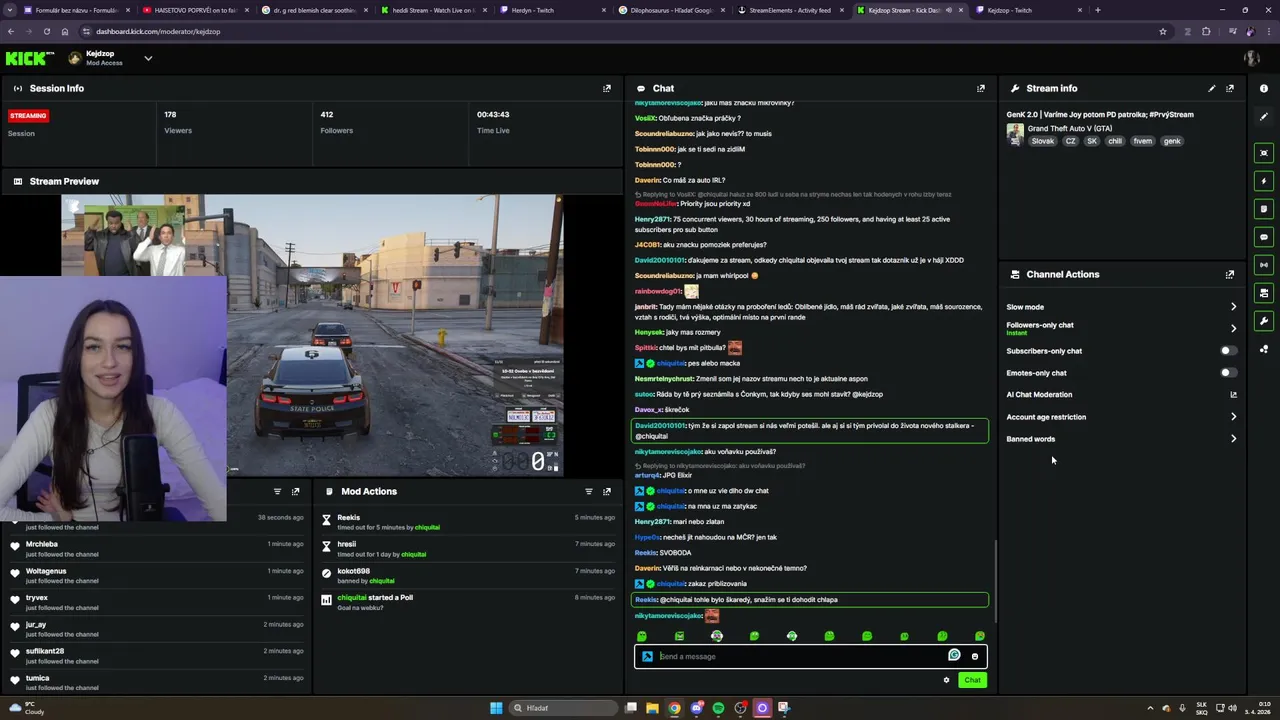Viewport: 1280px width, 720px height.
Task: Open filter icon in activity feed panel
Action: coord(278,491)
